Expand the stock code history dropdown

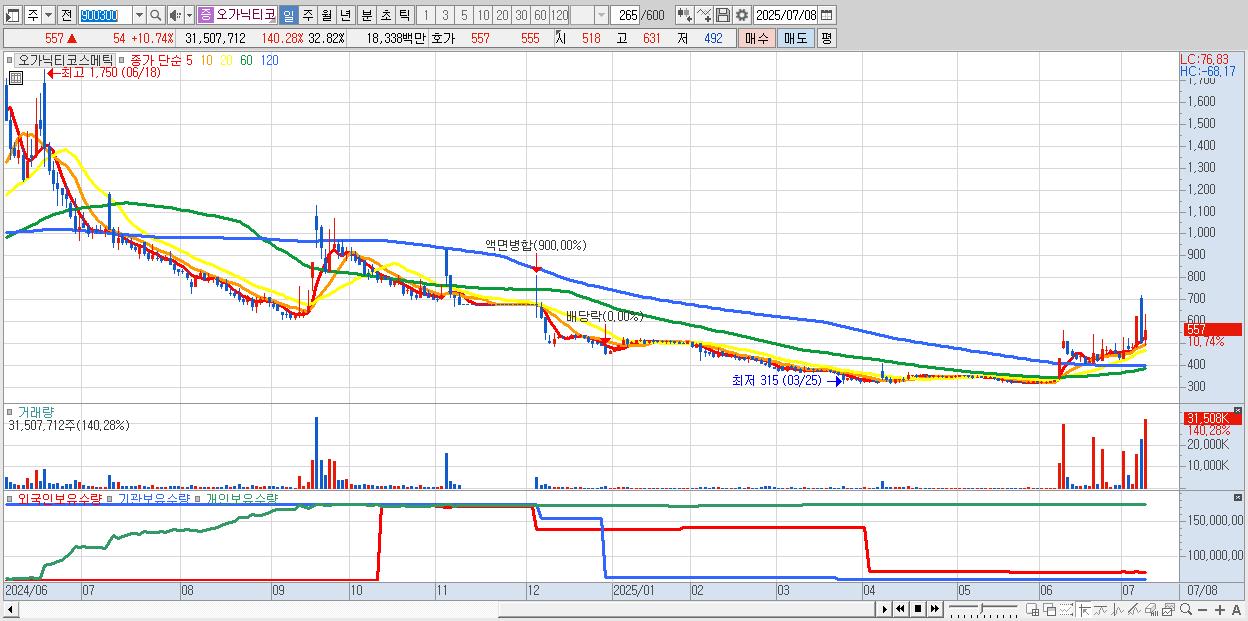(139, 15)
